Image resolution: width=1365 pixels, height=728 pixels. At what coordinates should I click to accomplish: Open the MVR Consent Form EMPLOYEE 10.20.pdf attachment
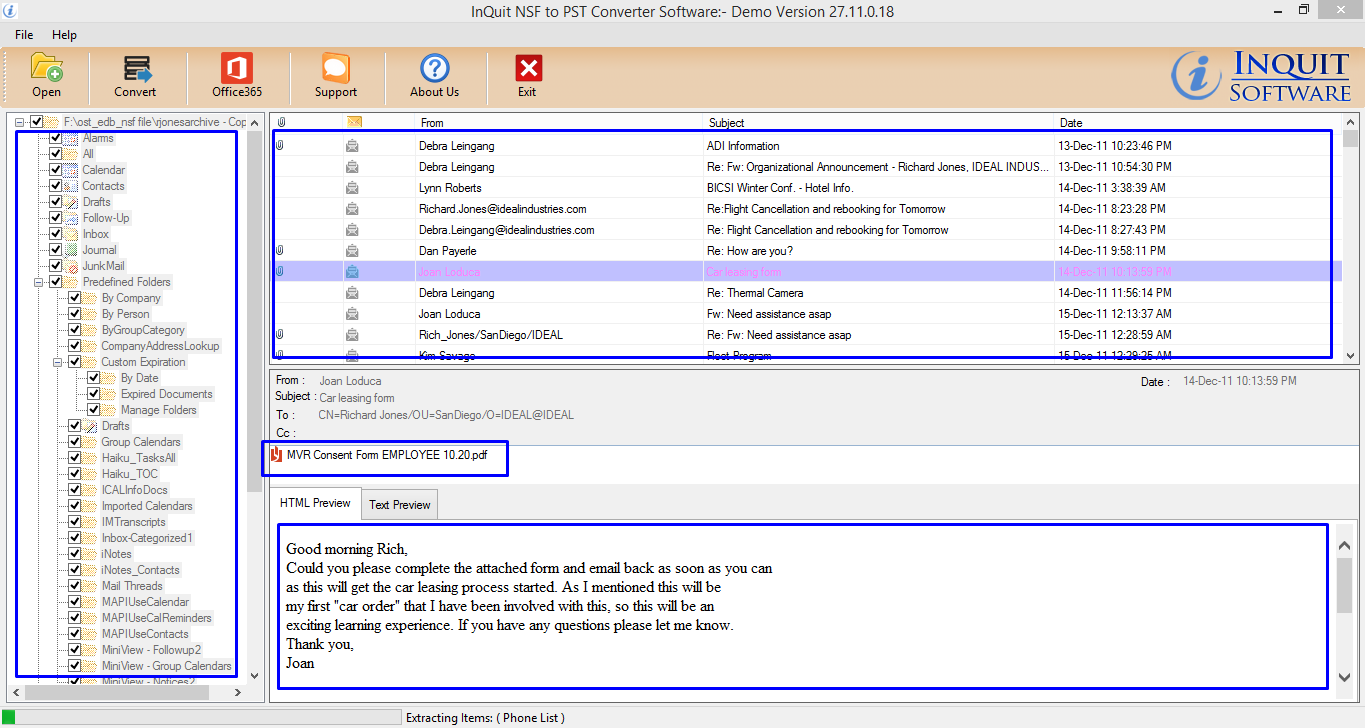pyautogui.click(x=387, y=455)
